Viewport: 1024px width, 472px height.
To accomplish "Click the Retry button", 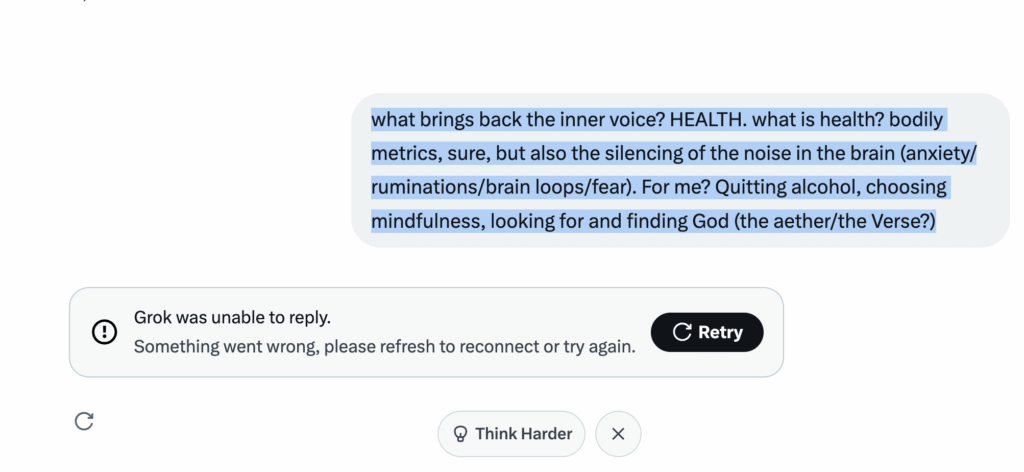I will tap(706, 332).
